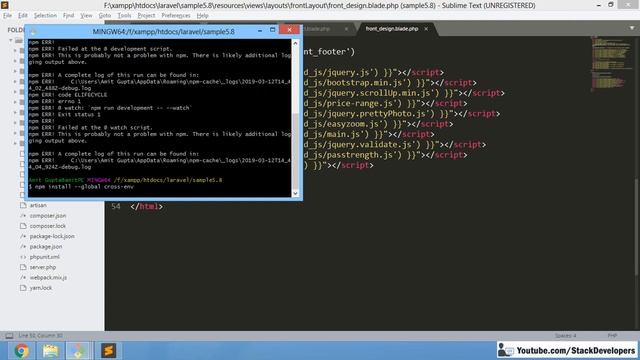Screen dimensions: 640x360
Task: Open the tab list dropdown arrow
Action: 632,28
